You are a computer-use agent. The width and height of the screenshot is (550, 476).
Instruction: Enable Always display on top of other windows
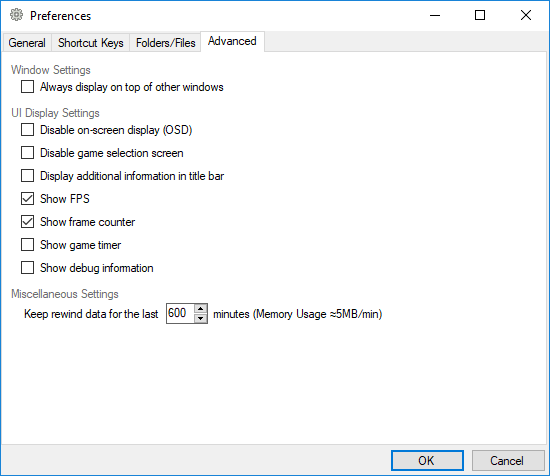click(27, 87)
